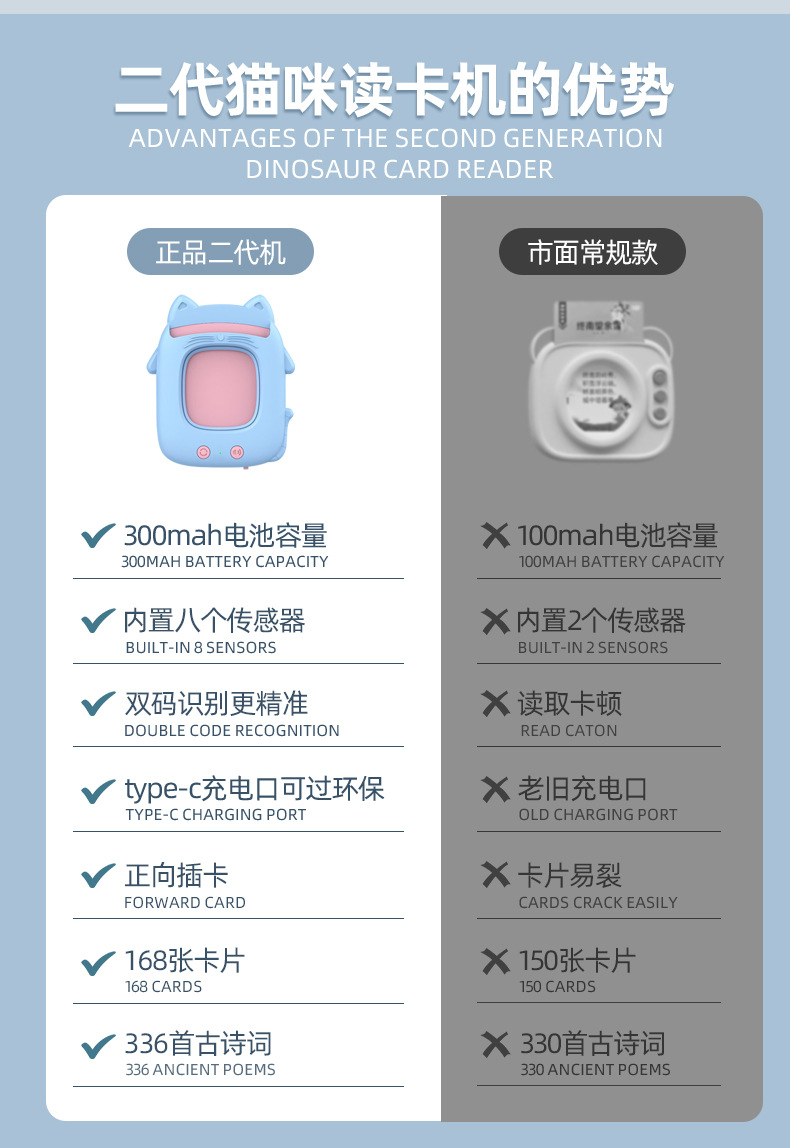Click the blue cat card reader image
790x1148 pixels.
point(220,381)
